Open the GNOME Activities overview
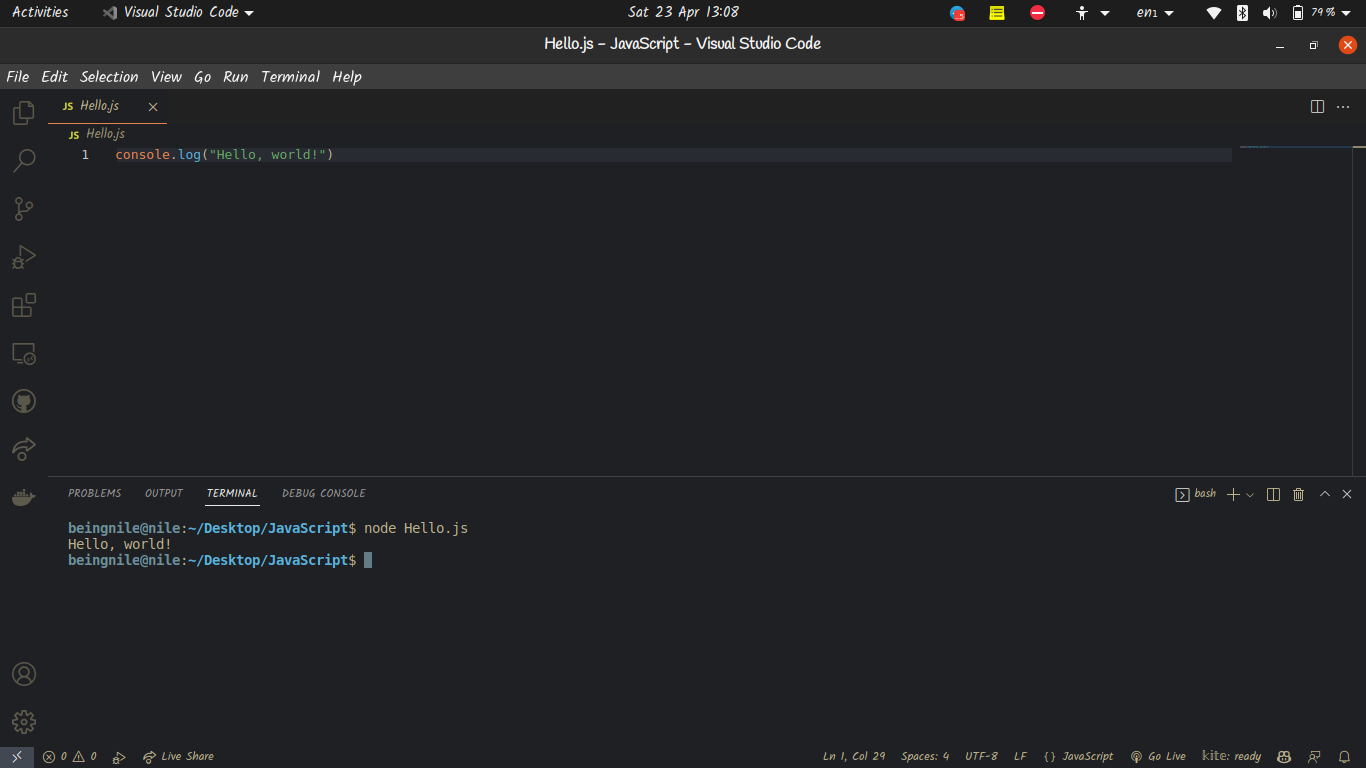Viewport: 1366px width, 768px height. 40,13
